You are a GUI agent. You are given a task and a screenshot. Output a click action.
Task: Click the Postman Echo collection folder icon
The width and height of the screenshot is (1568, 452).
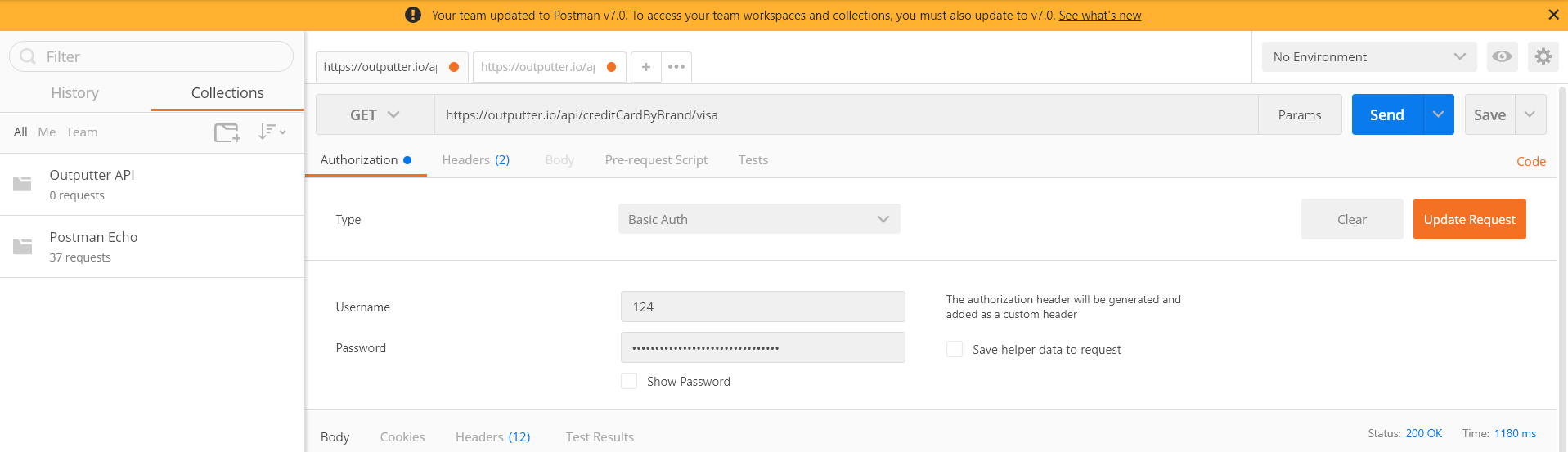pyautogui.click(x=23, y=246)
